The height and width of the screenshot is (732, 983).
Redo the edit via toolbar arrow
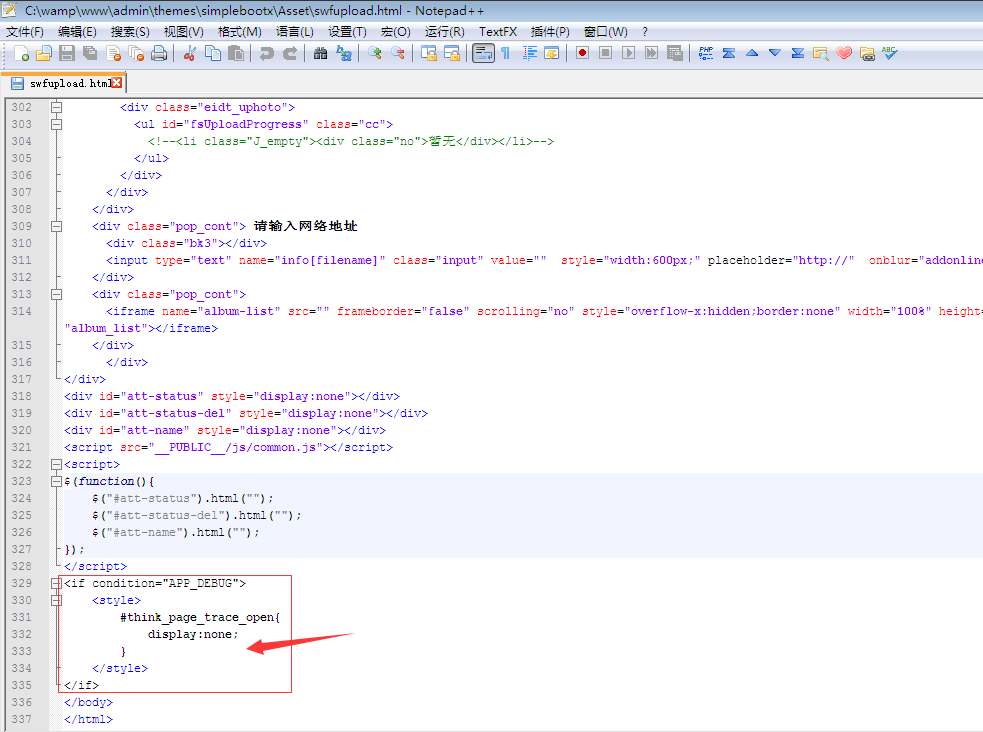pos(290,53)
